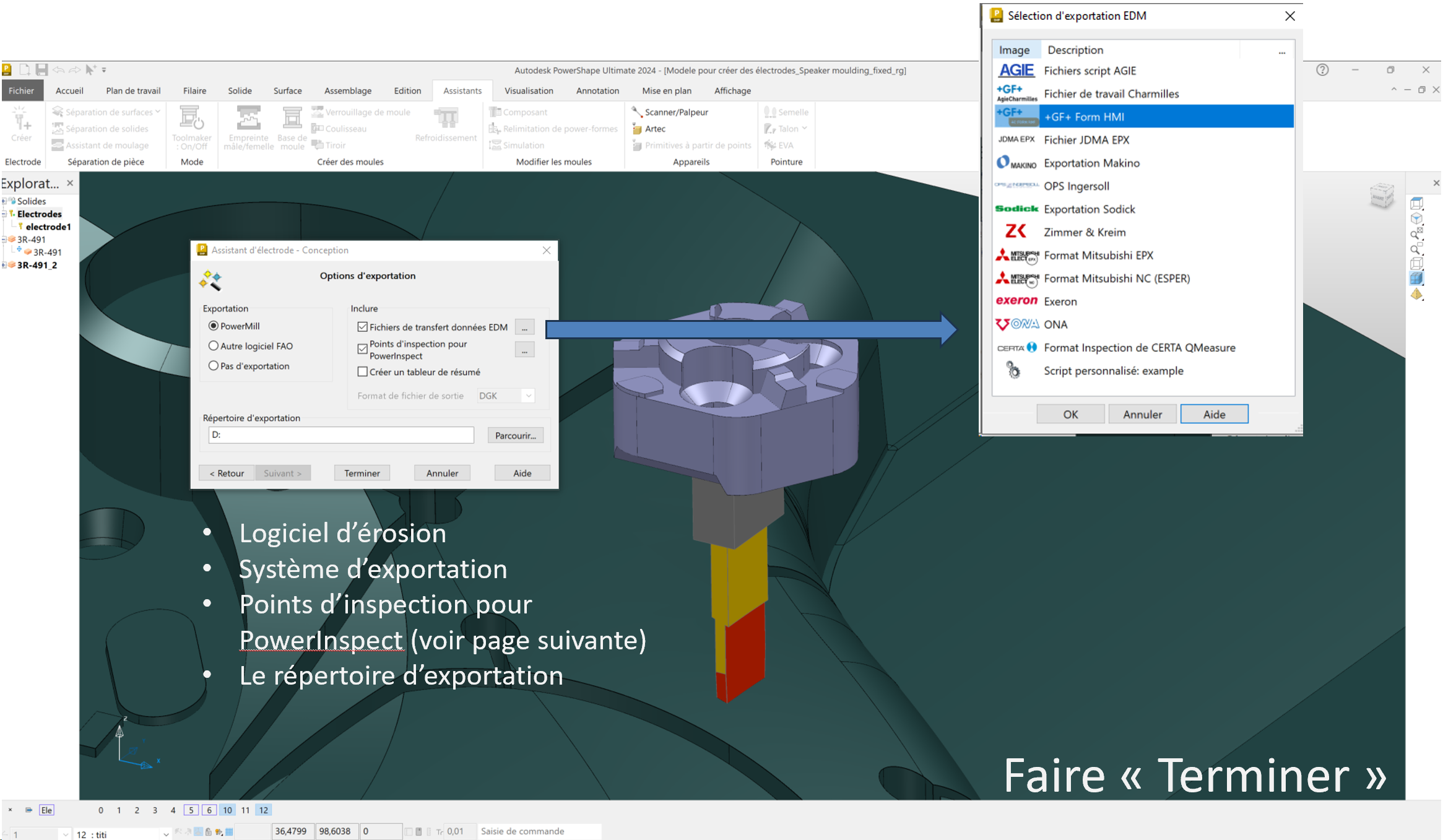Click the exeron logo in EDM list
This screenshot has height=840, width=1443.
point(1016,300)
